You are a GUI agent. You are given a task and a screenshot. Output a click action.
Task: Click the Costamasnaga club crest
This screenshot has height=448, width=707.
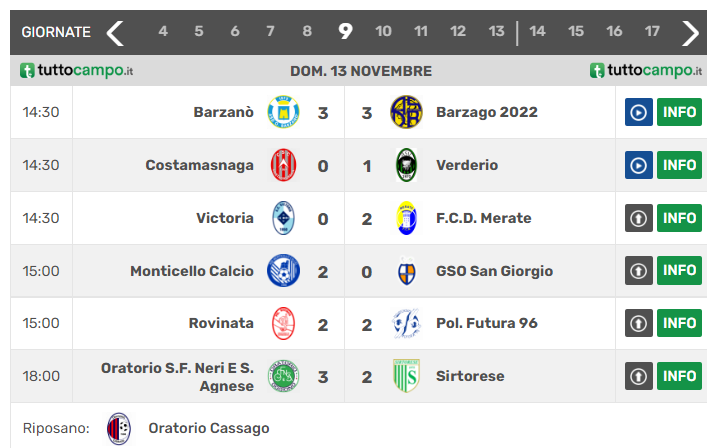click(x=284, y=165)
